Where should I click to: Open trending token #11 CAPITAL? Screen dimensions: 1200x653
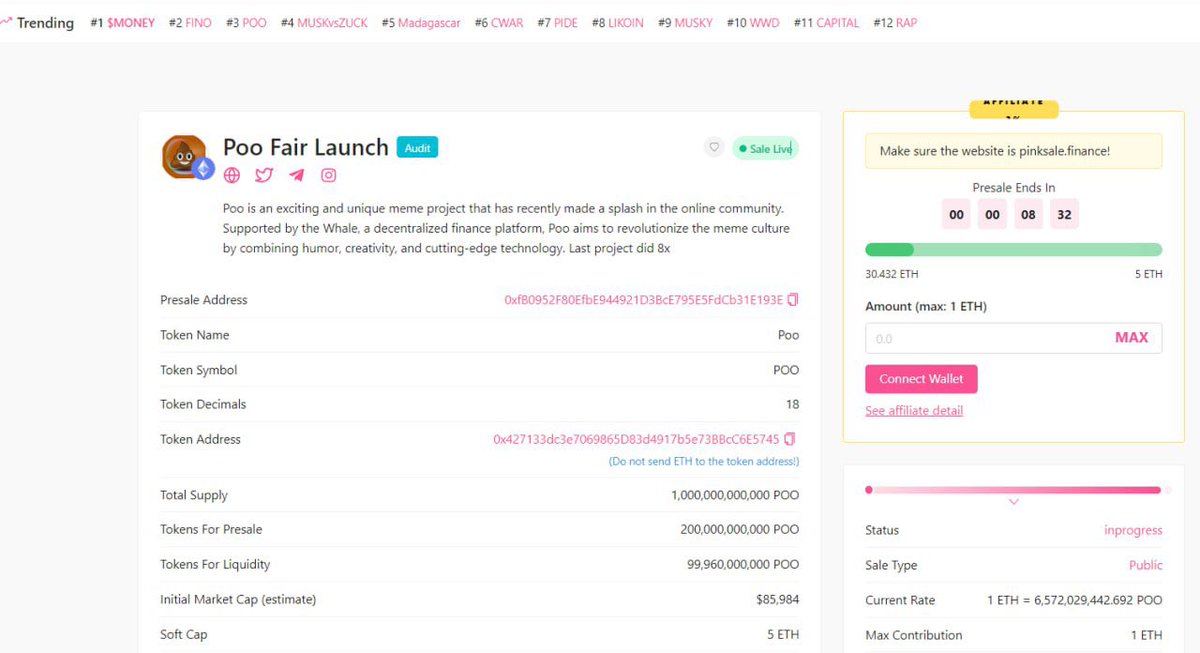click(x=826, y=22)
